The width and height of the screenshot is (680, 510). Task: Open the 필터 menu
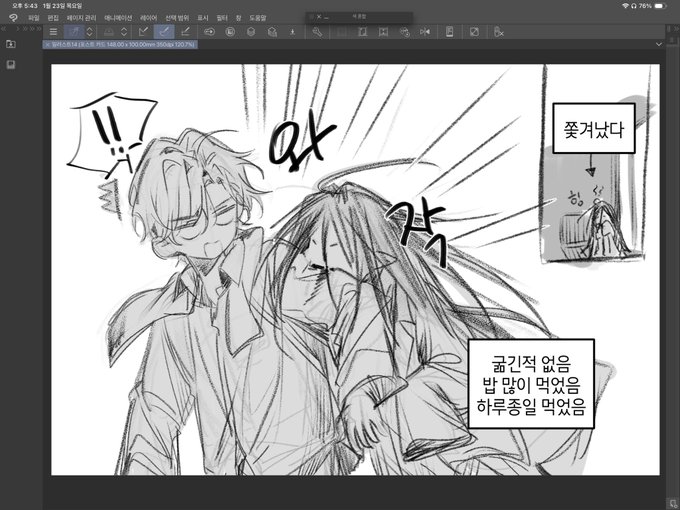[x=222, y=18]
